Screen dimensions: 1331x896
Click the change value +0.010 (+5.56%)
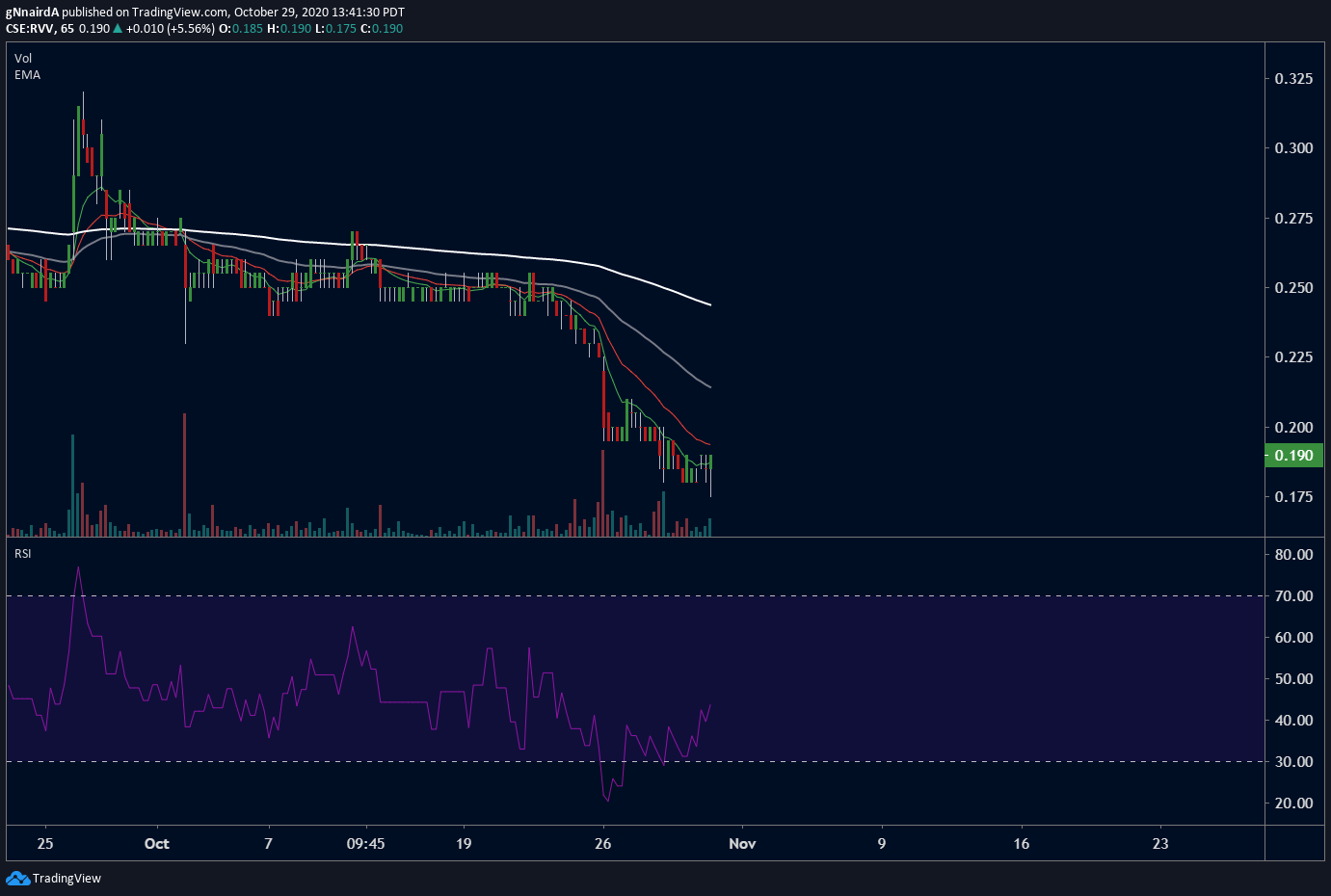171,29
